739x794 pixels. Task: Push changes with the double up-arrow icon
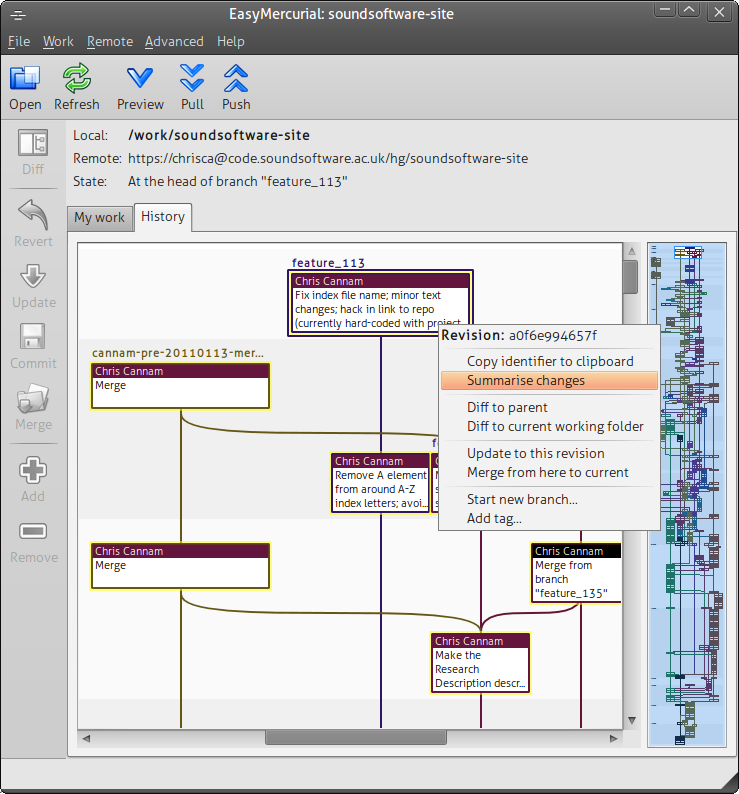point(236,78)
